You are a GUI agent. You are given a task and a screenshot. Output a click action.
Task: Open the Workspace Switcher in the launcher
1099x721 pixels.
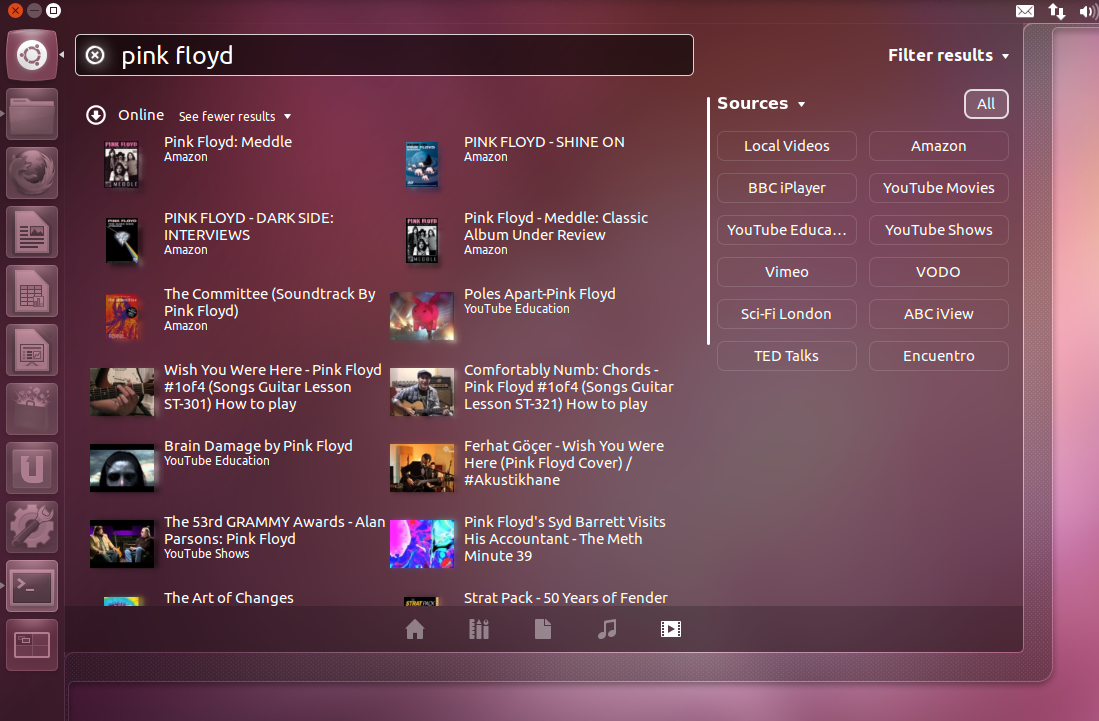point(32,645)
